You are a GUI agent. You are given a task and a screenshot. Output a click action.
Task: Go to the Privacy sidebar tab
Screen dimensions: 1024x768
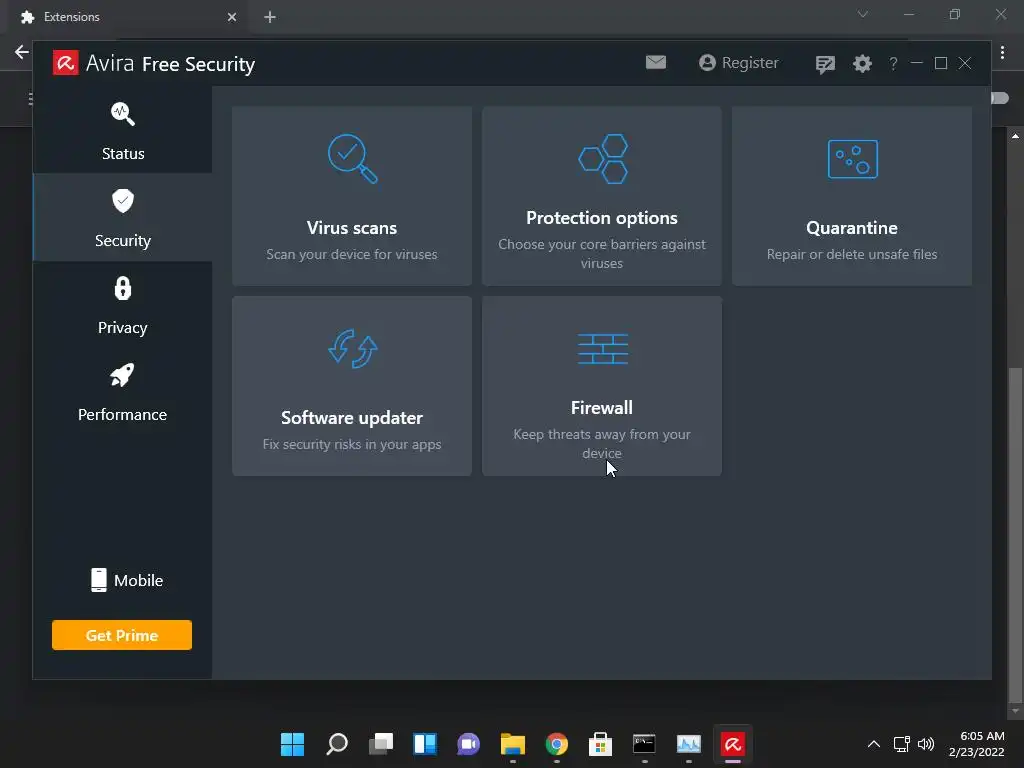pos(123,304)
